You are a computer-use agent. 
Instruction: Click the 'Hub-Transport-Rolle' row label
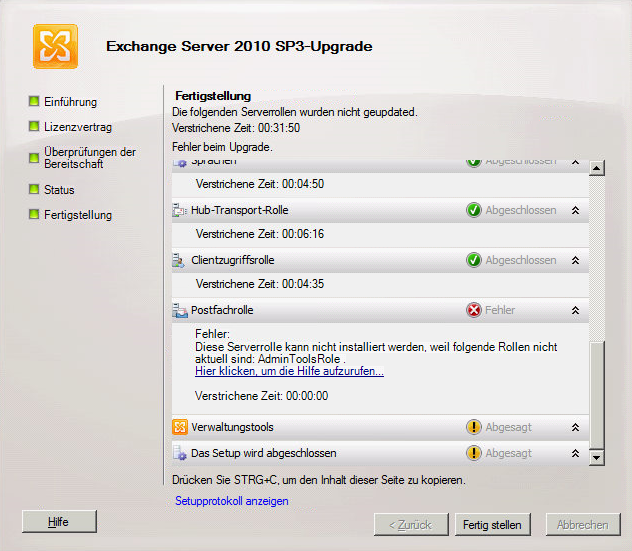point(239,210)
